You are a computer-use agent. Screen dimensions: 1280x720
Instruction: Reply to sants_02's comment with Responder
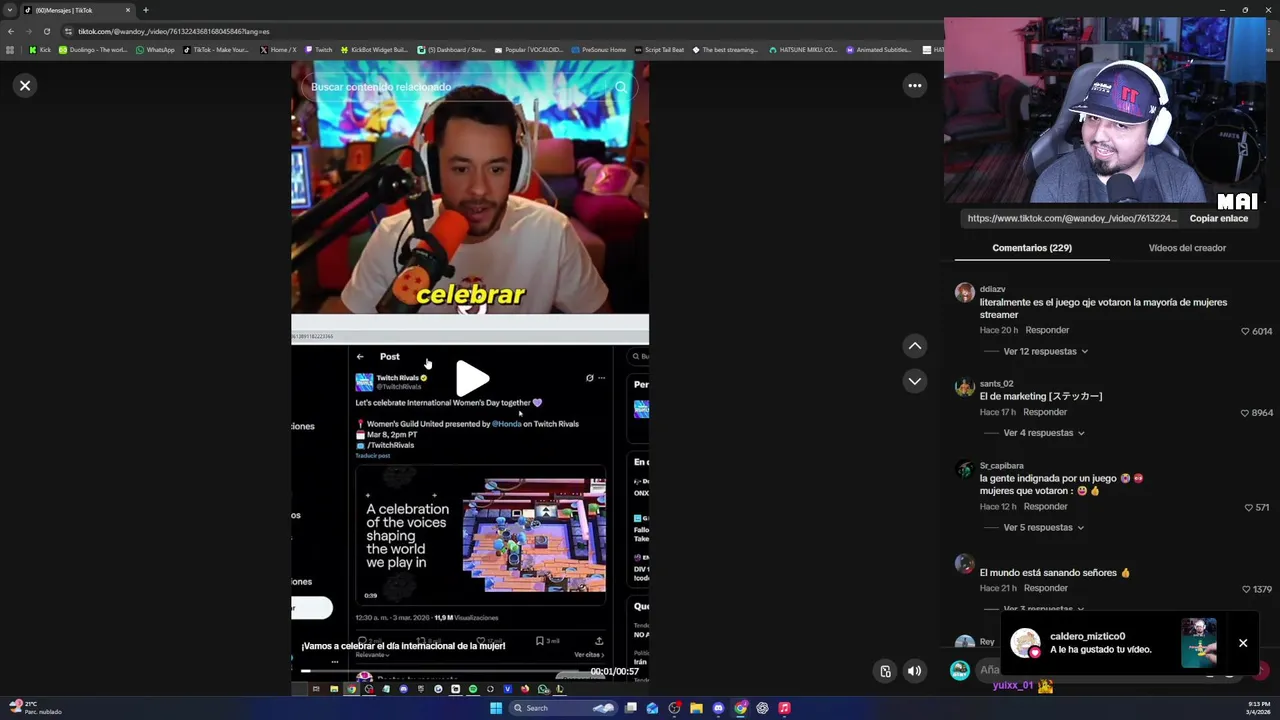1044,412
